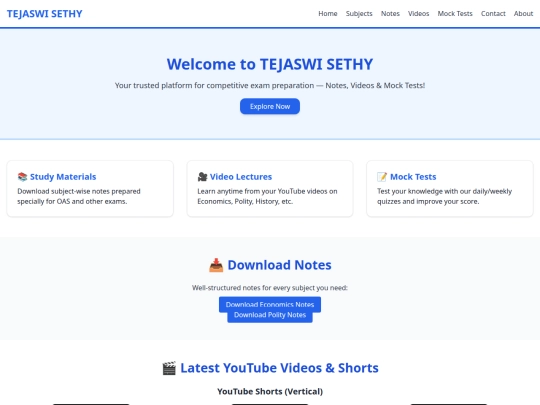The height and width of the screenshot is (405, 540).
Task: Download Economics Notes button
Action: pyautogui.click(x=270, y=304)
